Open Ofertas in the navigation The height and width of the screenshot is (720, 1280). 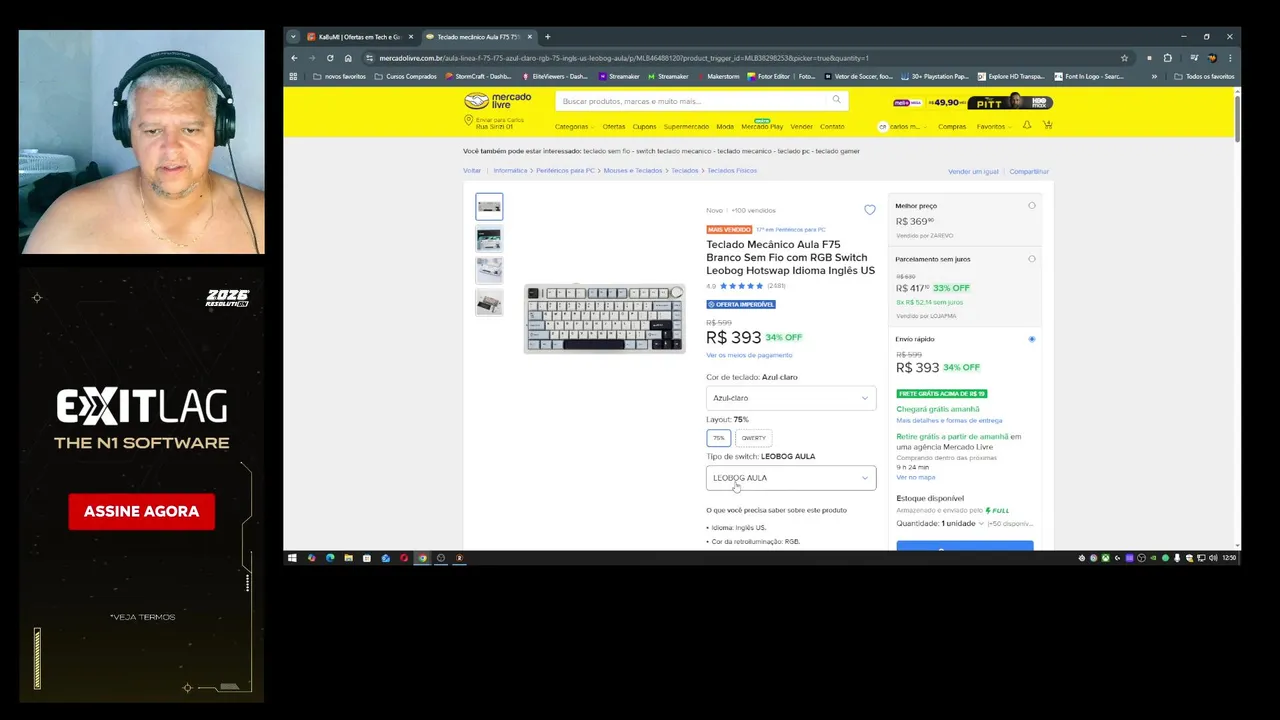coord(614,127)
